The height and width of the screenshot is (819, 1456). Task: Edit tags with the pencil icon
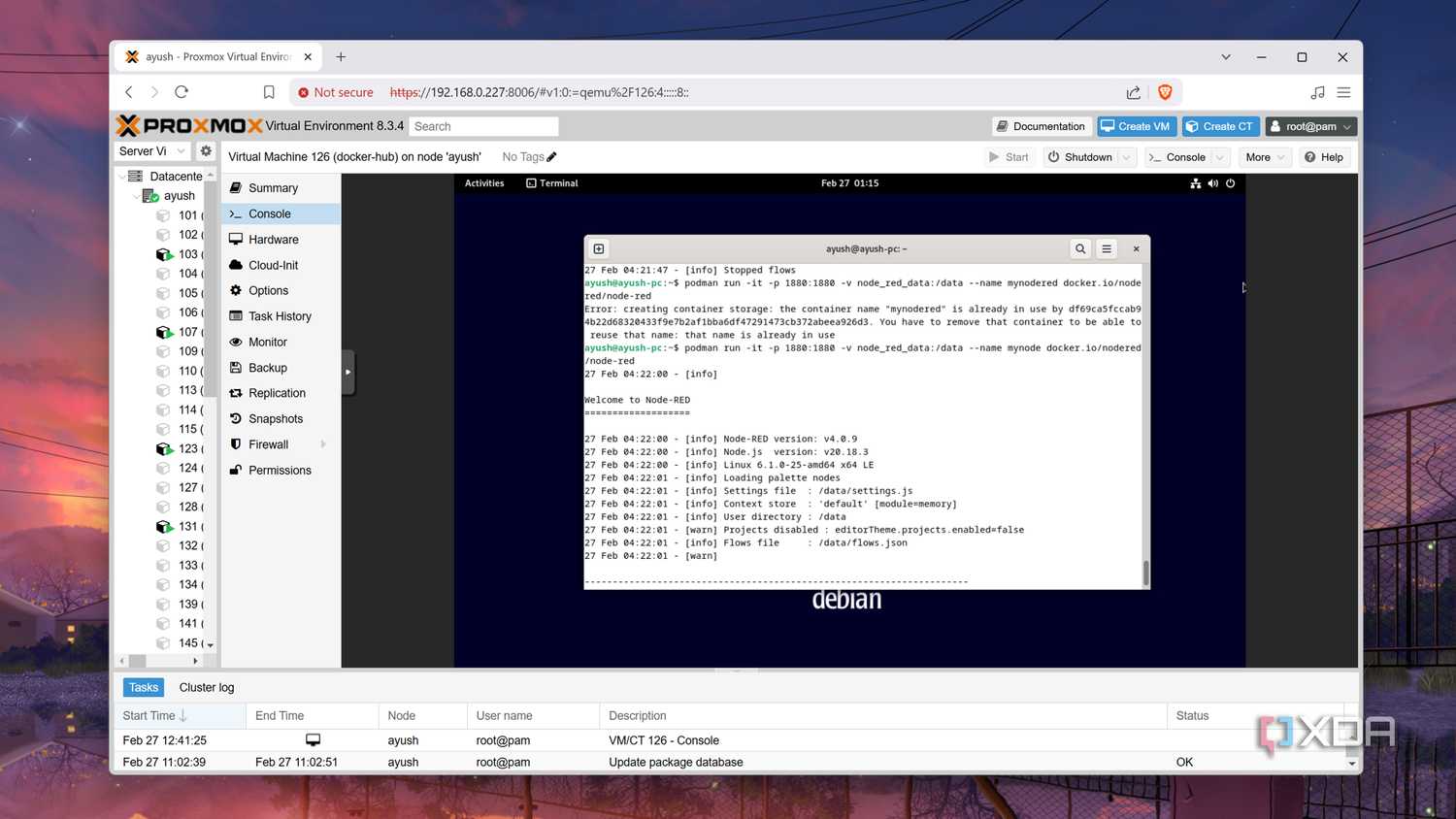click(551, 157)
